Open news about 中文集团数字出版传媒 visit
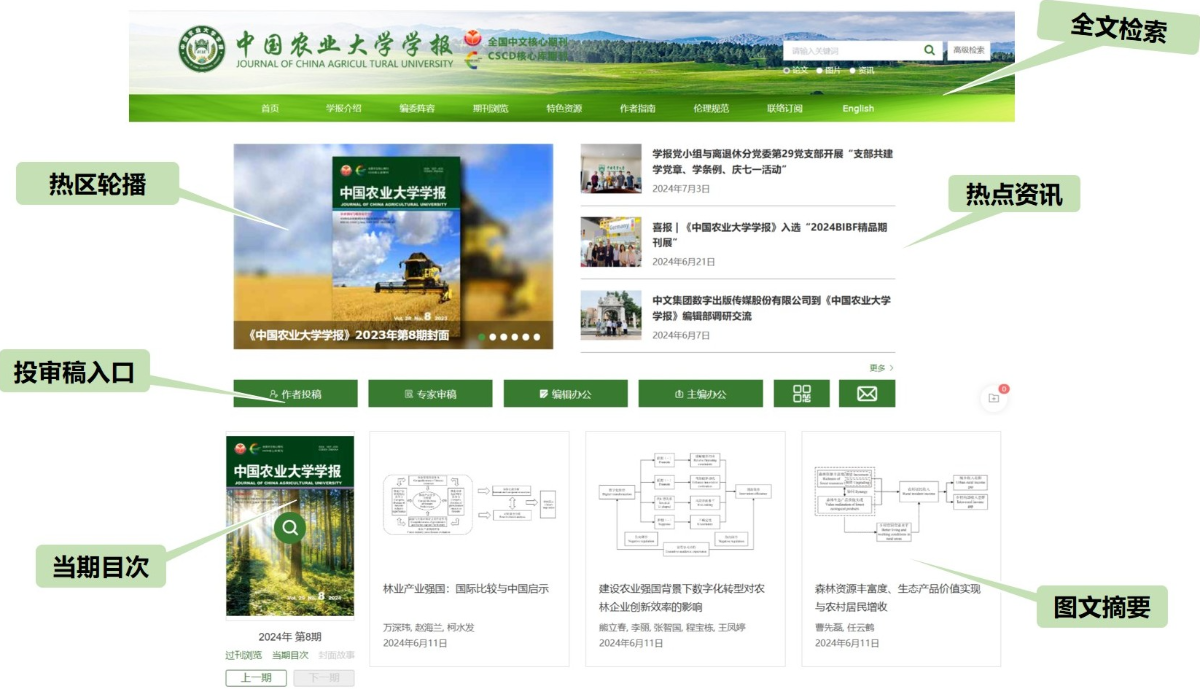This screenshot has height=689, width=1200. point(771,308)
